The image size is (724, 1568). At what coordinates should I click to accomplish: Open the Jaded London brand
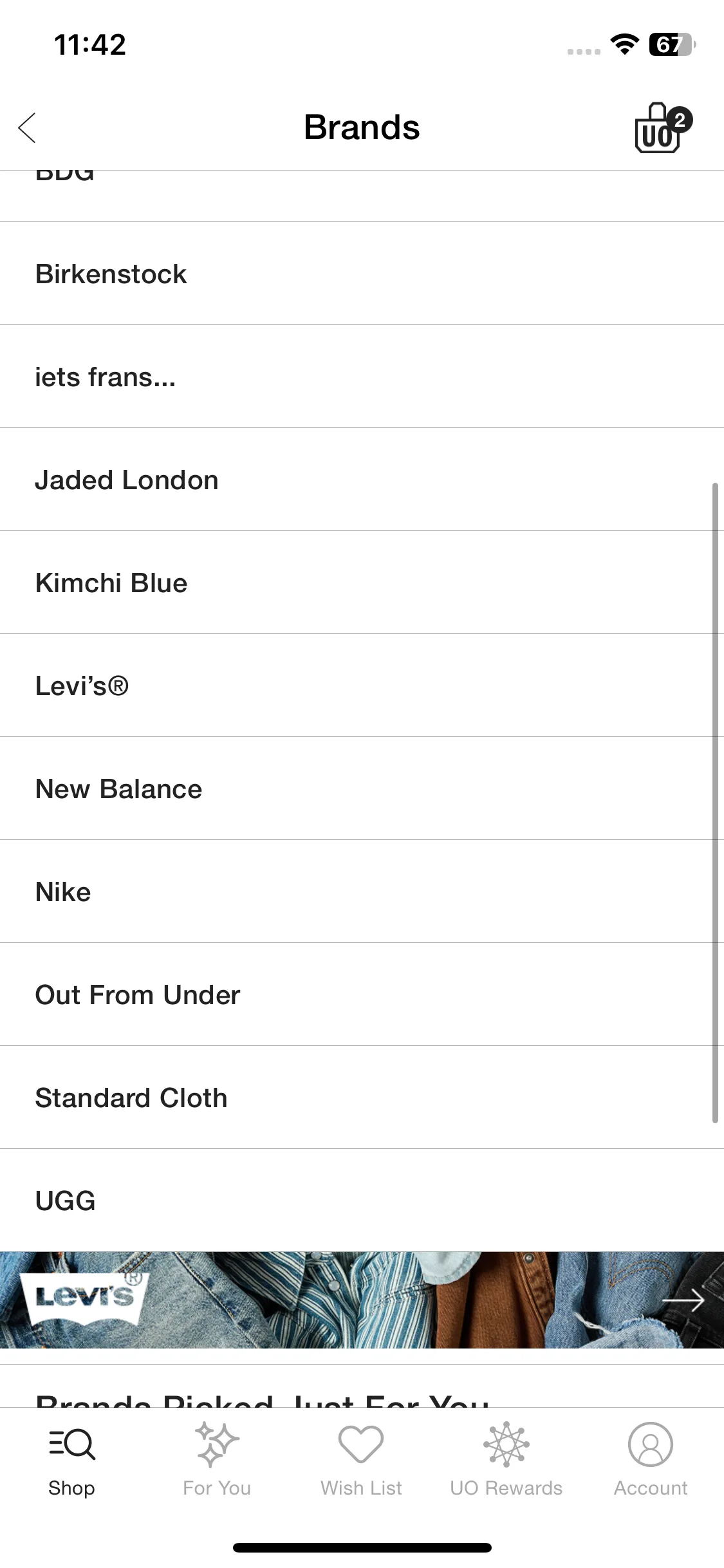tap(362, 480)
